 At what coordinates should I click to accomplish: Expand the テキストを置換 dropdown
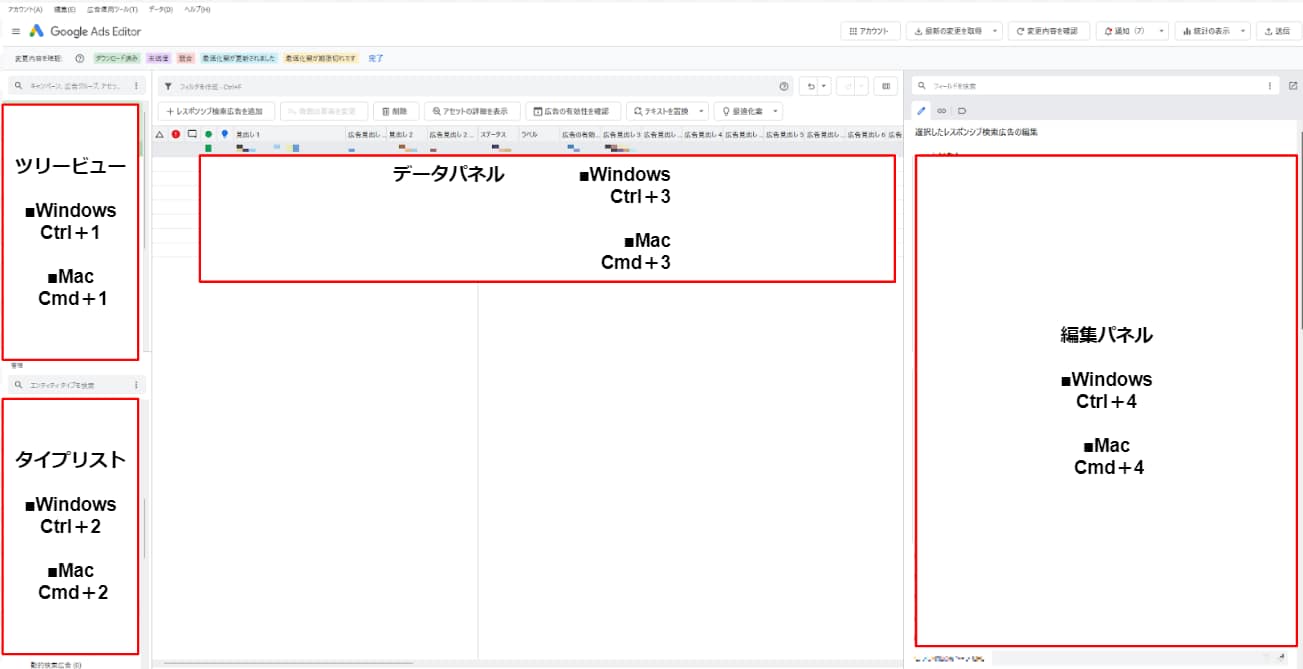pos(701,111)
